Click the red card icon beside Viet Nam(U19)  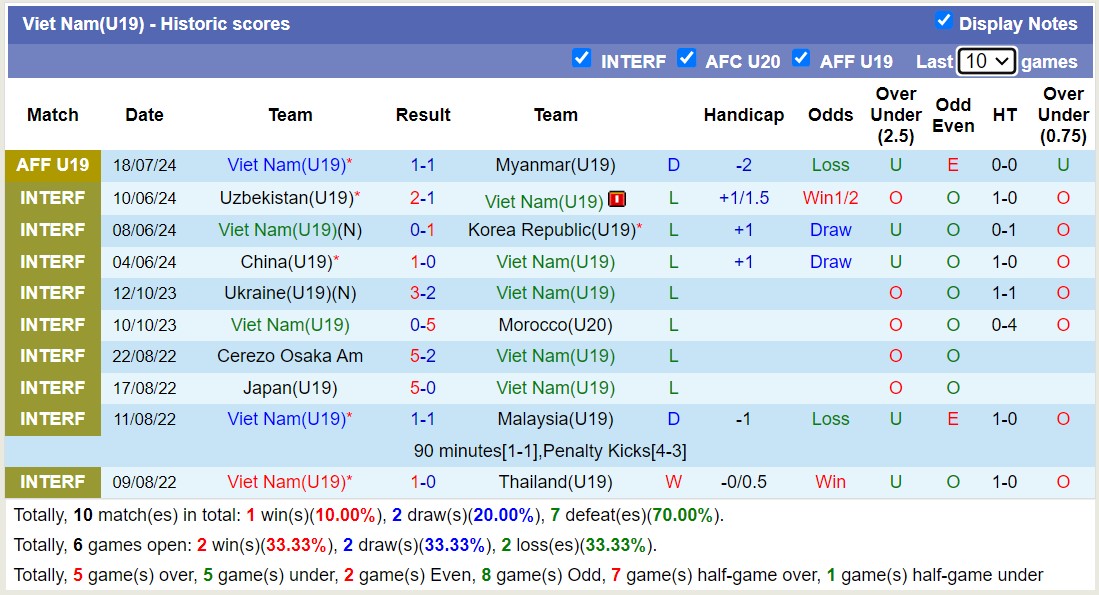pos(617,199)
